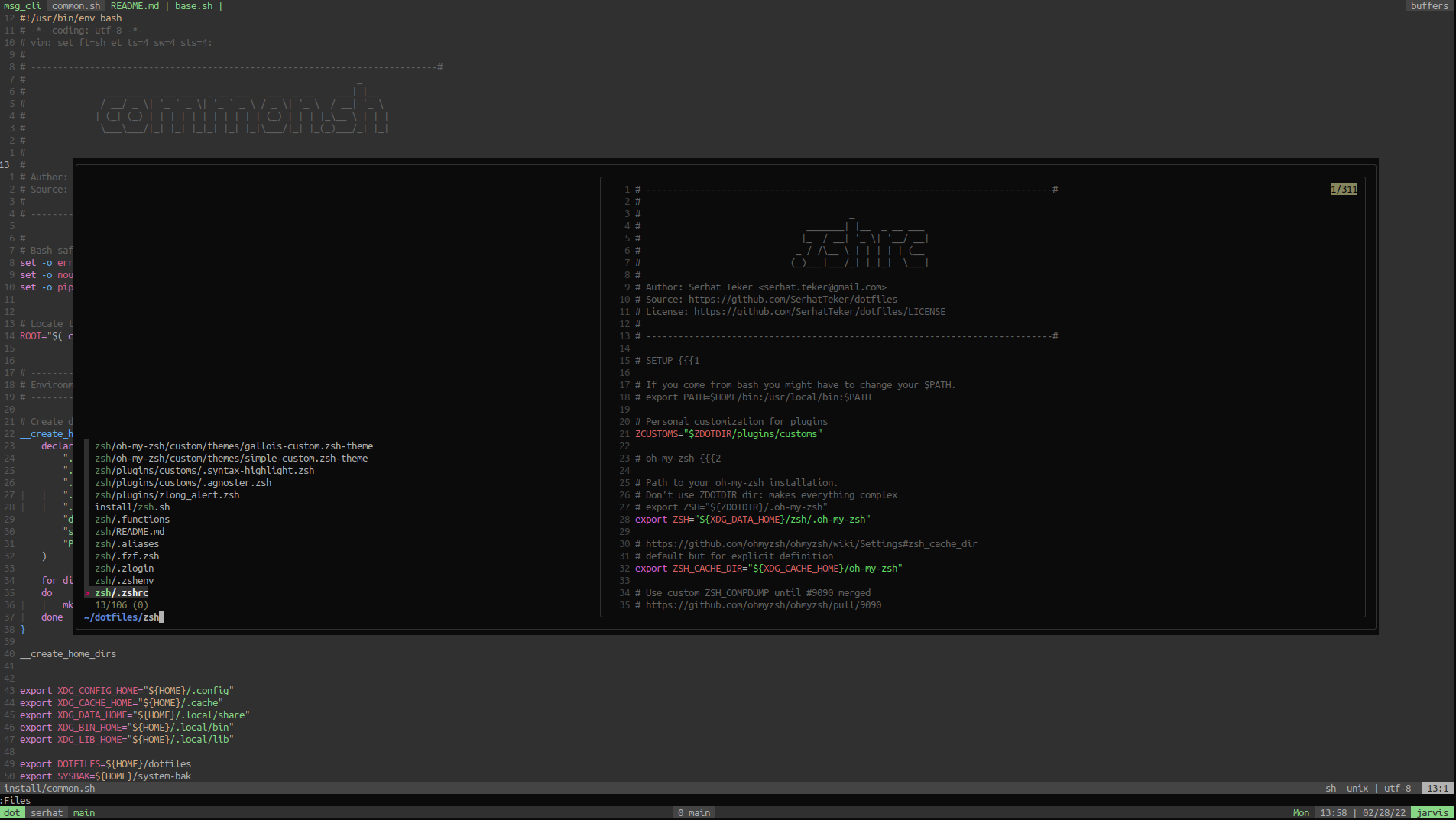Select simple-custom.zsh-theme in file list
The width and height of the screenshot is (1456, 820).
click(231, 458)
